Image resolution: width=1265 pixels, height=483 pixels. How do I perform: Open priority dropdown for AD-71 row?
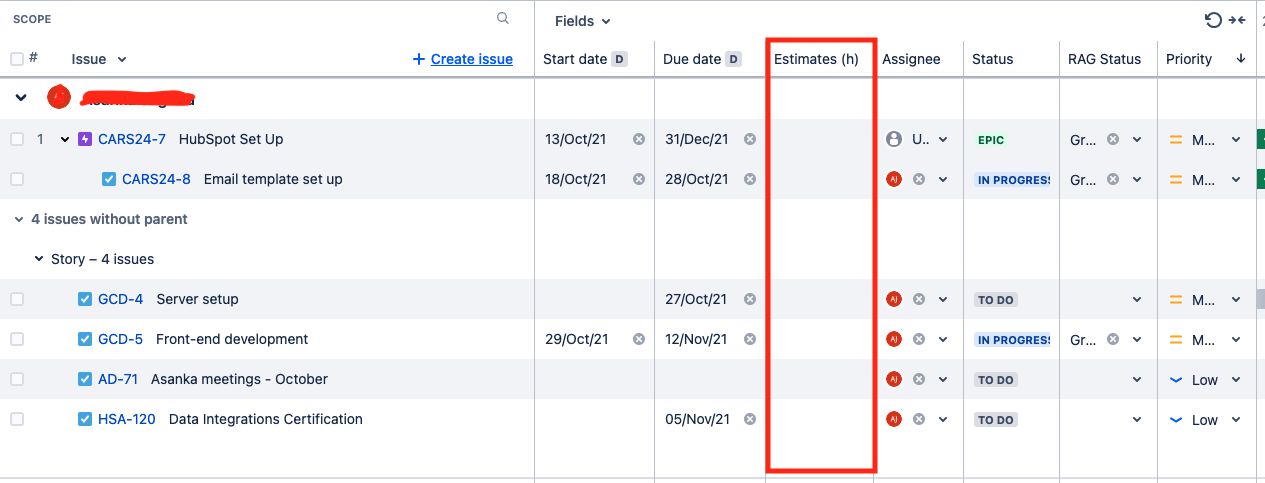[x=1236, y=379]
